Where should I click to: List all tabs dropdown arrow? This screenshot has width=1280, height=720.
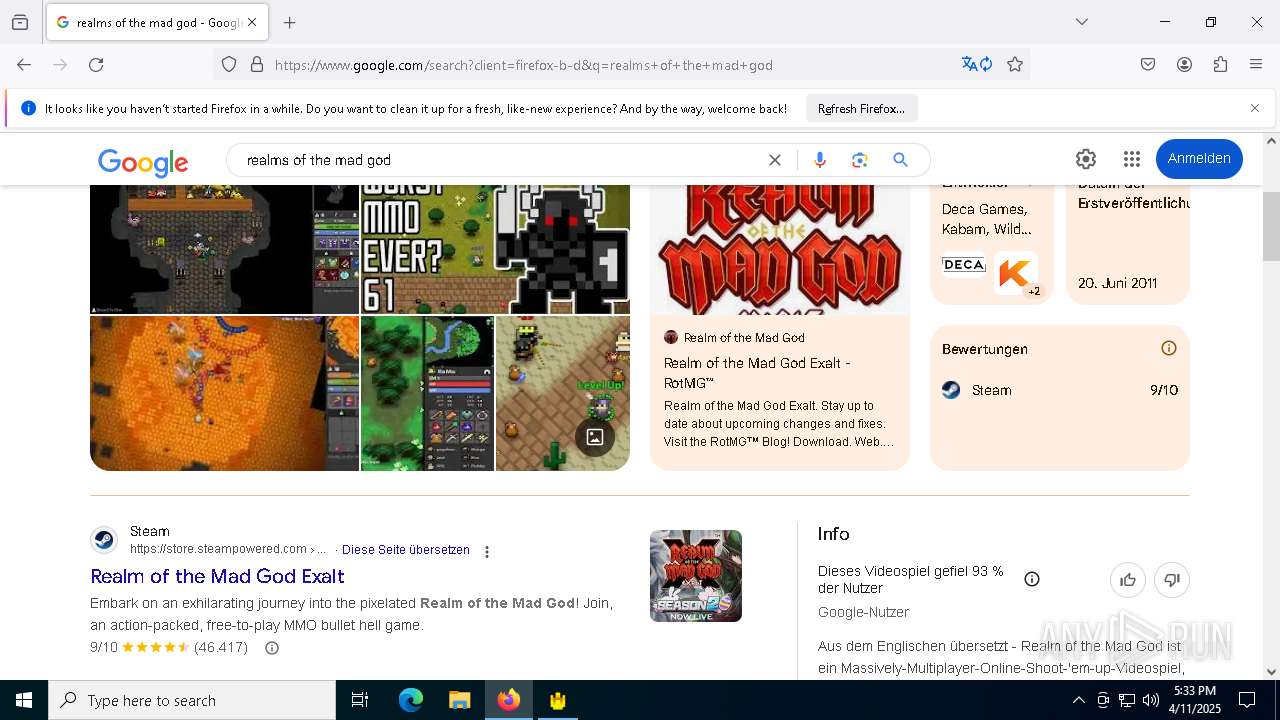(1081, 22)
